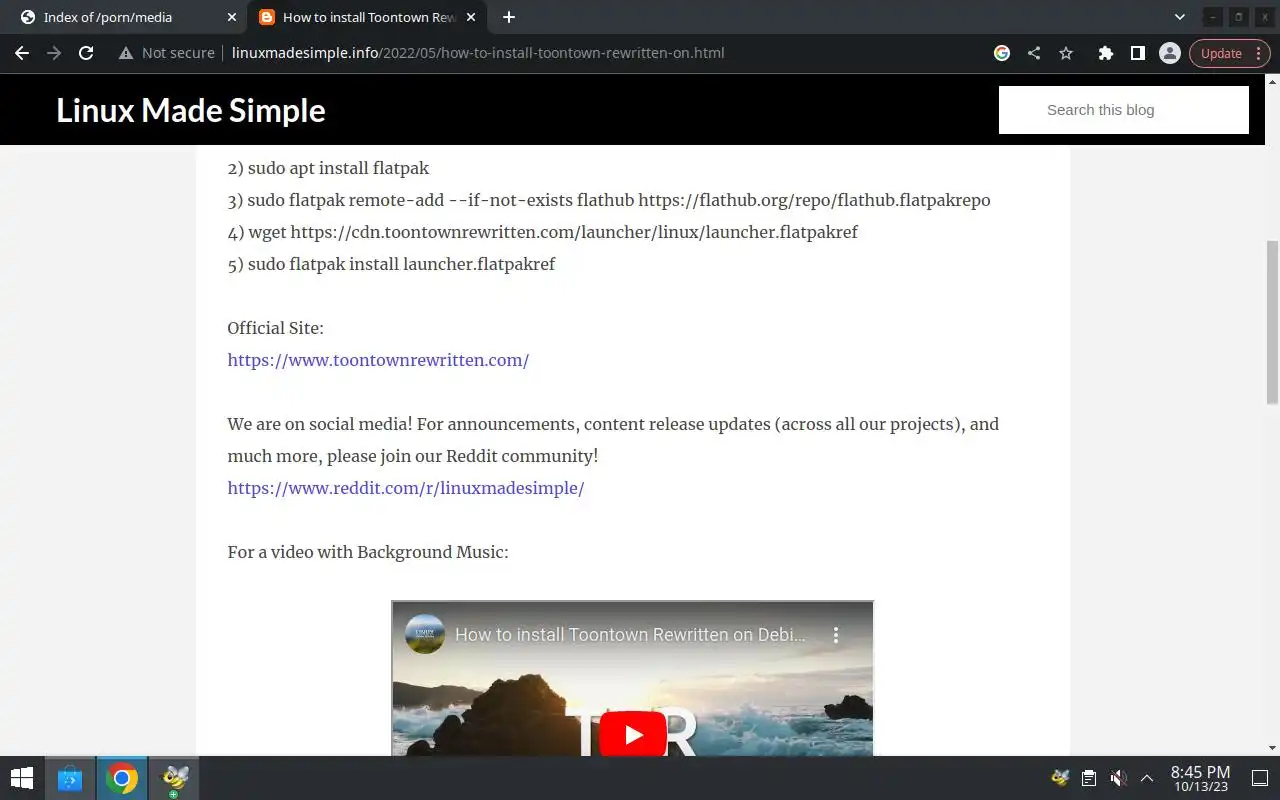Screen dimensions: 1280x800
Task: Open the Reddit linuxmadesimple community link
Action: (406, 488)
